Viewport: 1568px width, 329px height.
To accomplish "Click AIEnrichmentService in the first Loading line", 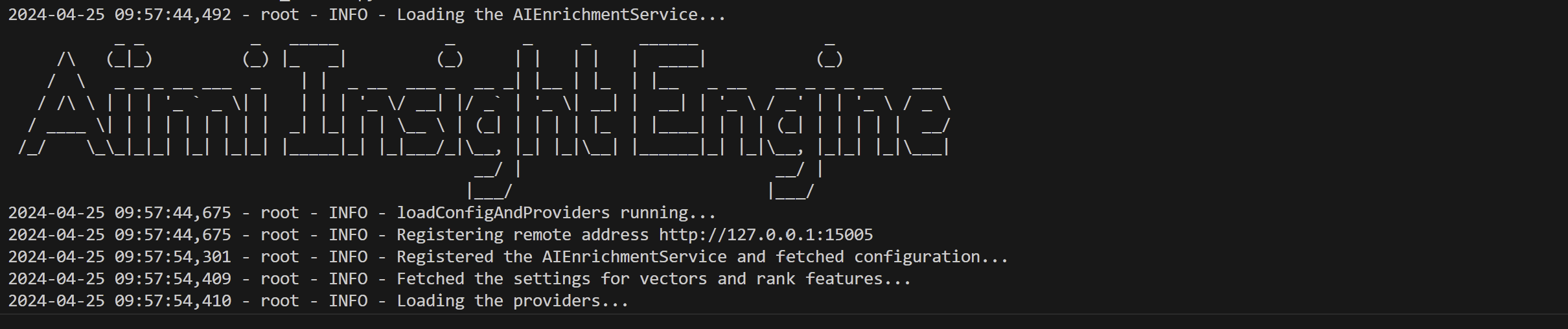I will pos(605,14).
